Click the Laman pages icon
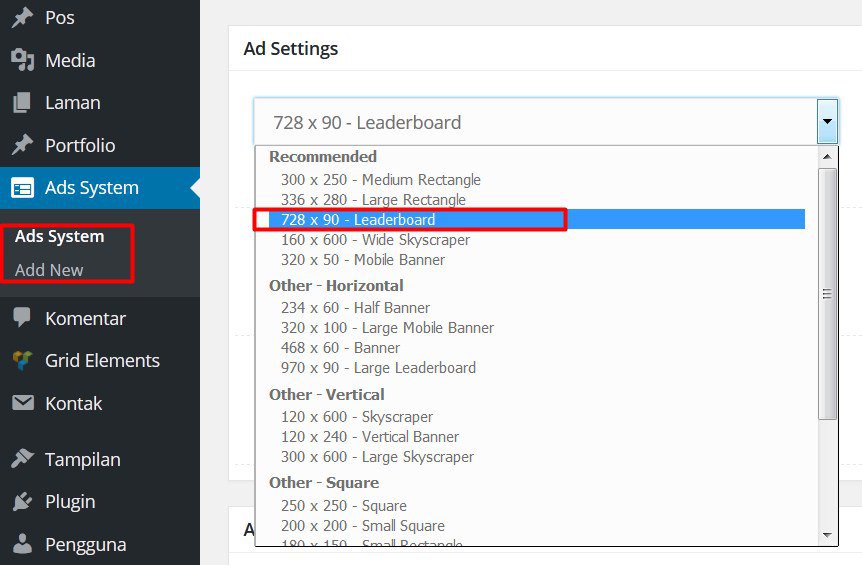 22,103
